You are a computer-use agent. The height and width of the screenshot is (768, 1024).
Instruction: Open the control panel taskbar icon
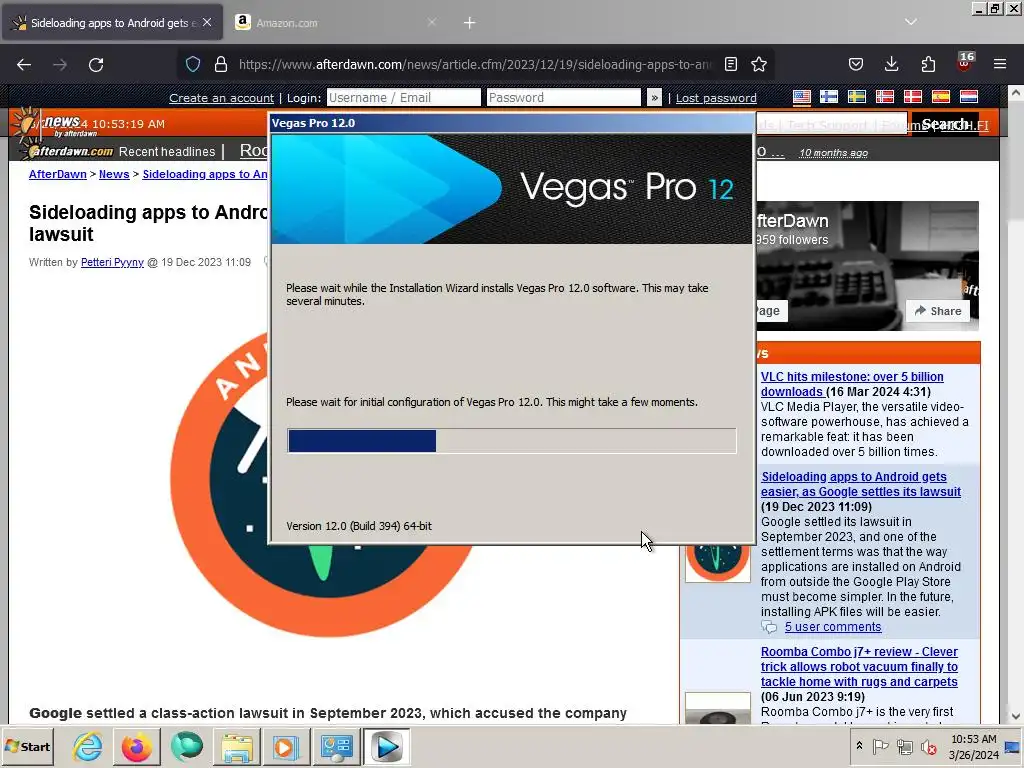pos(336,746)
